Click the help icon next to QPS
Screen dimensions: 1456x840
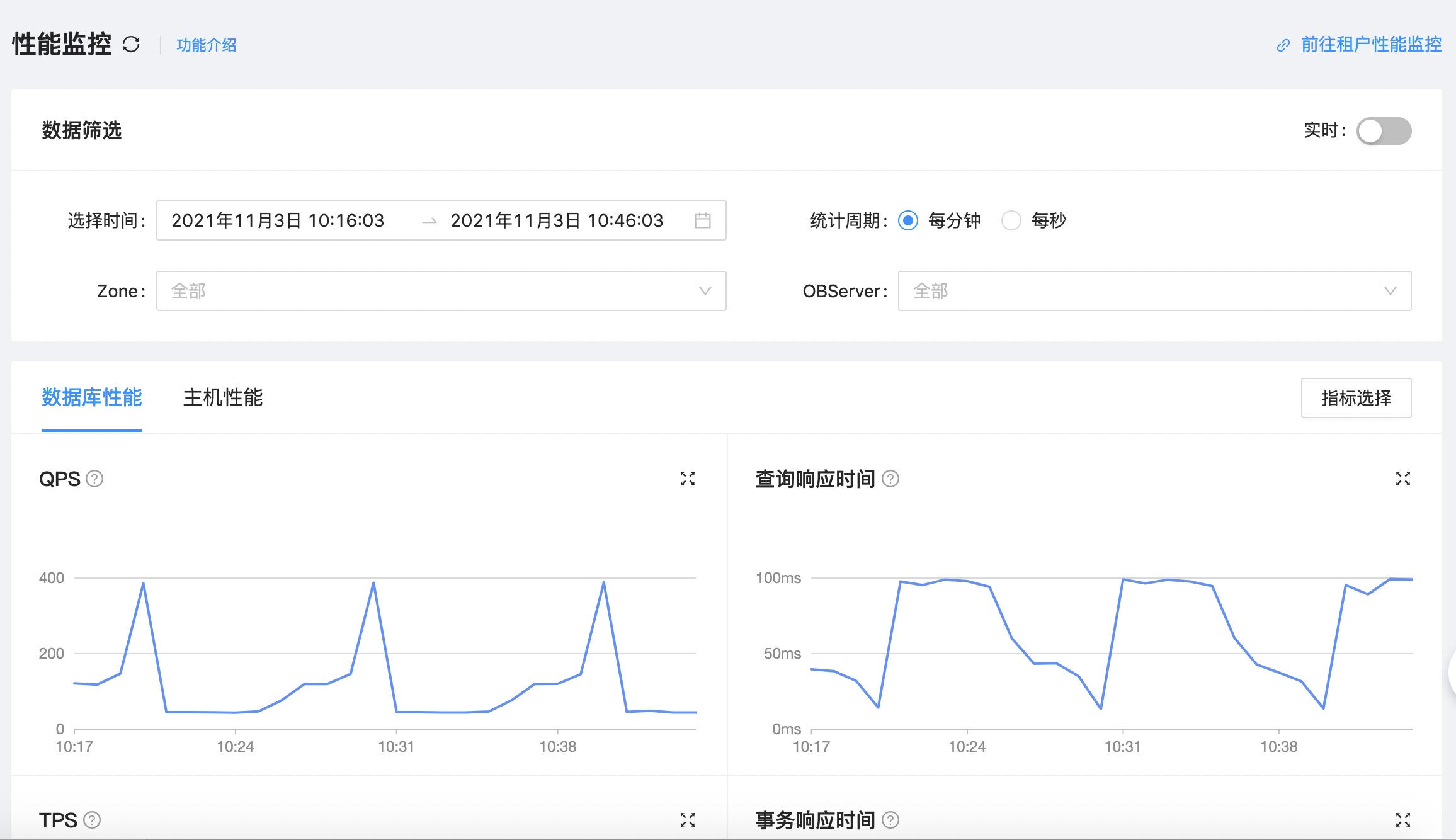94,479
